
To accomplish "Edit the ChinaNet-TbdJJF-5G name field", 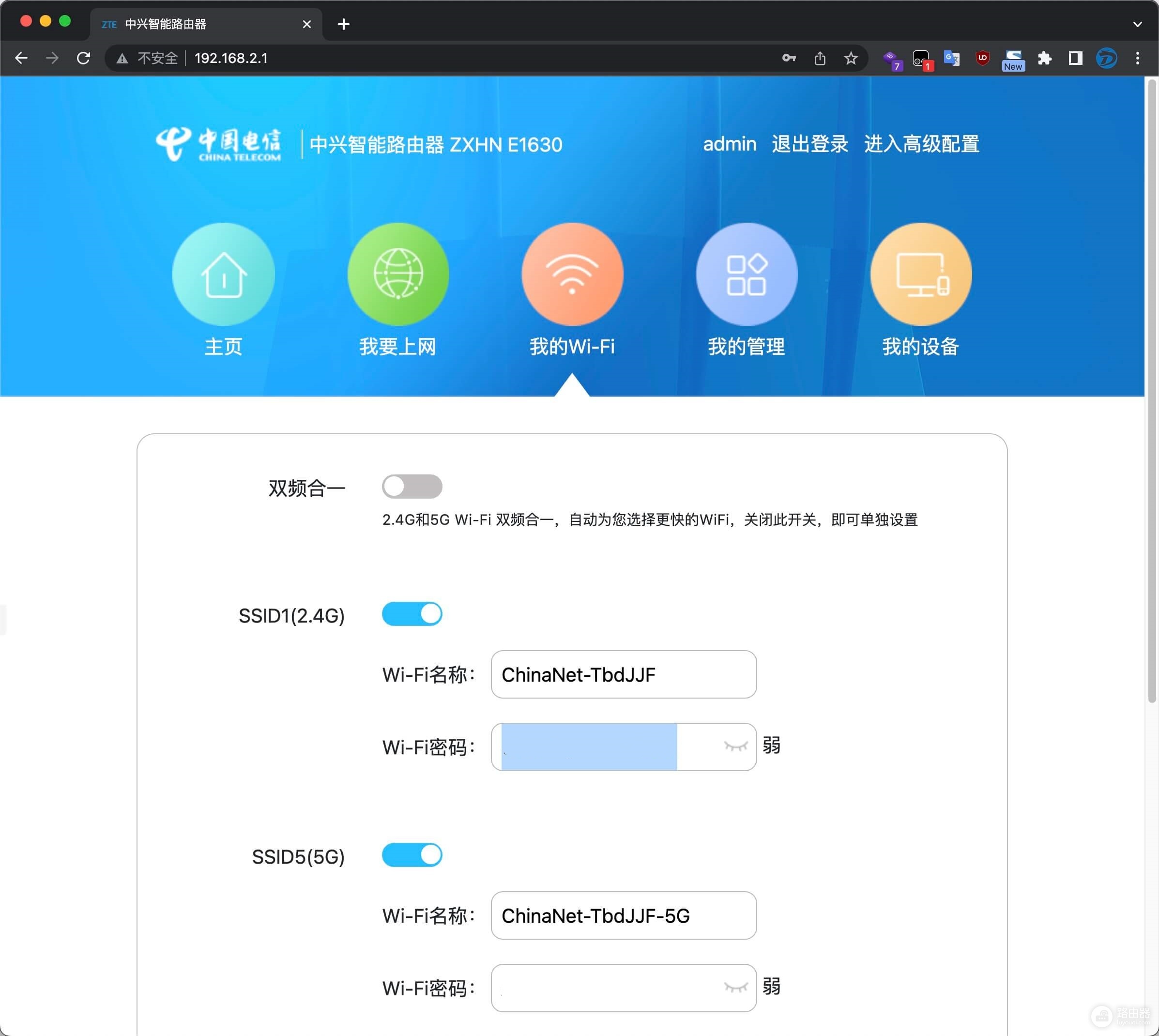I will 624,915.
